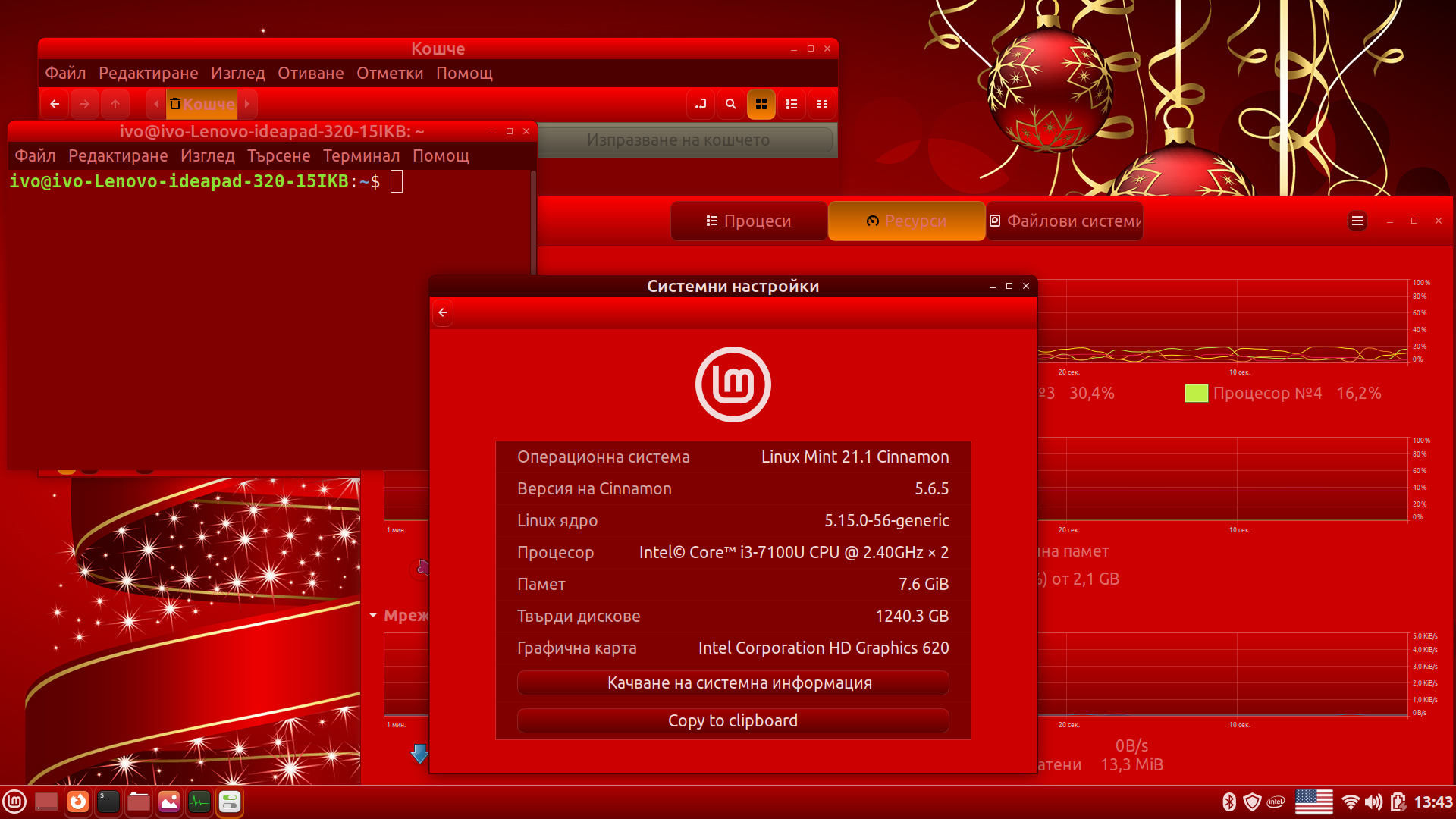Switch to list view in Кошче
The image size is (1456, 819).
(792, 104)
